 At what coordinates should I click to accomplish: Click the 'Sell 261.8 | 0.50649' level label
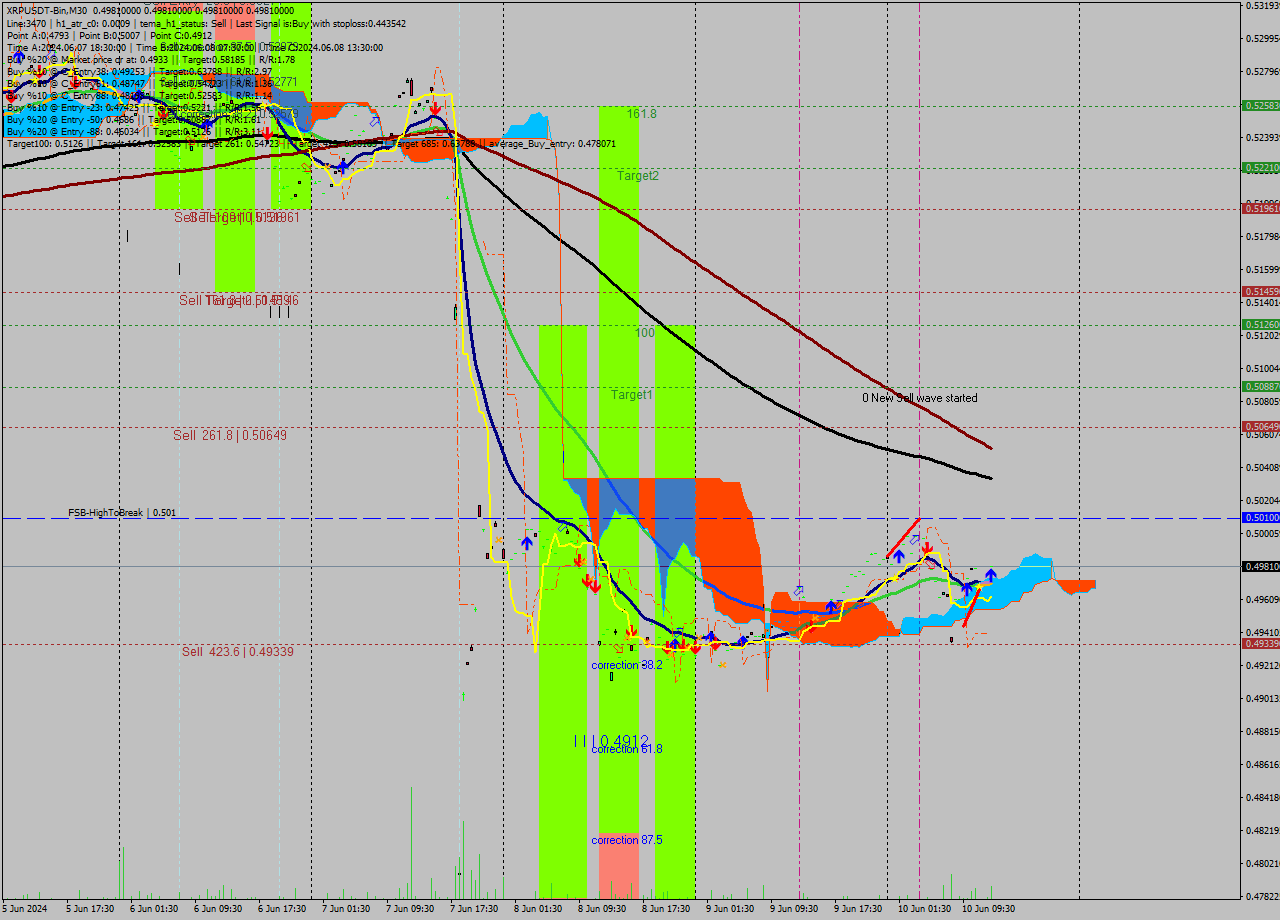(230, 435)
